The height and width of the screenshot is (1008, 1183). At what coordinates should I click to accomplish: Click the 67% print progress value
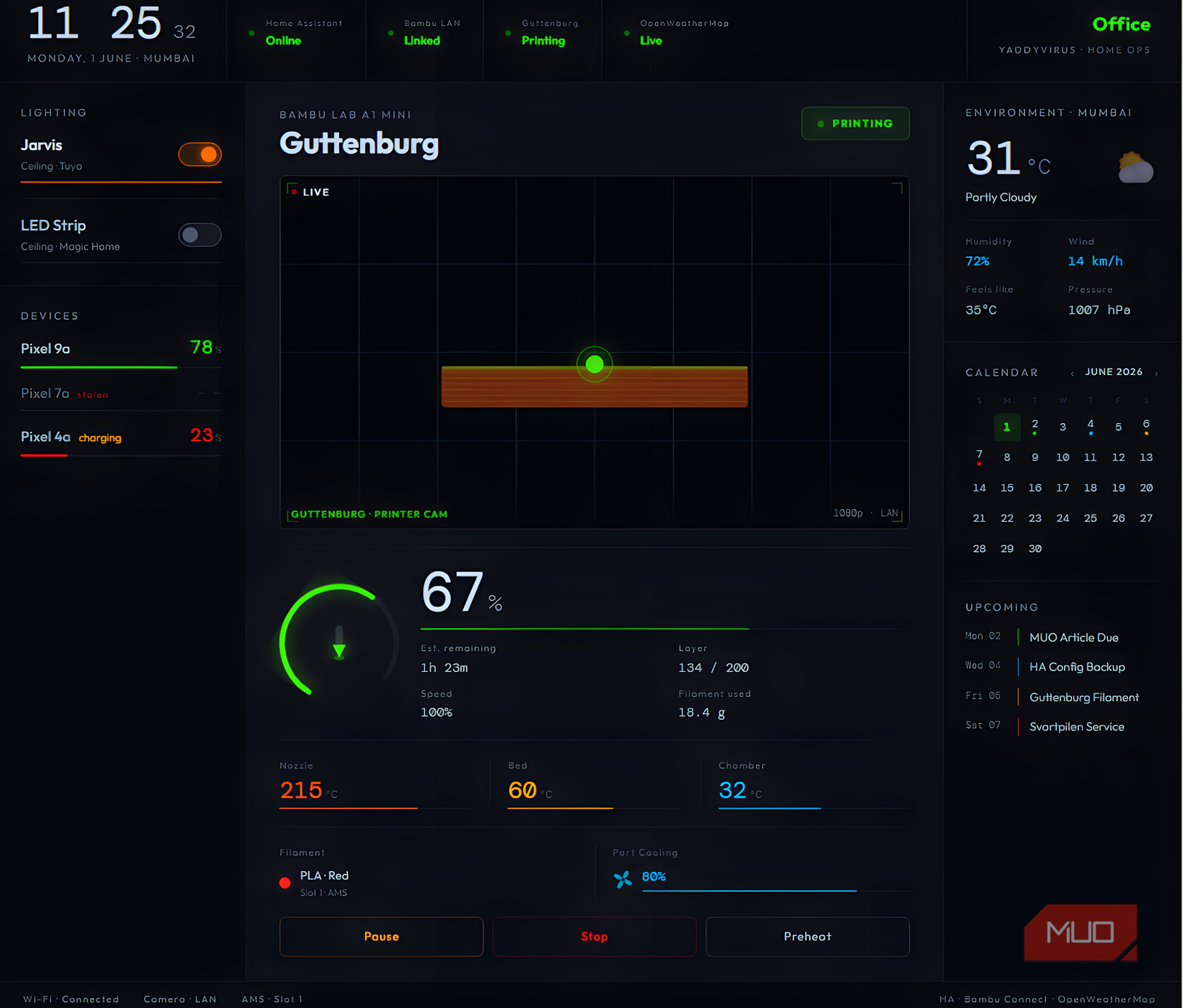[462, 592]
